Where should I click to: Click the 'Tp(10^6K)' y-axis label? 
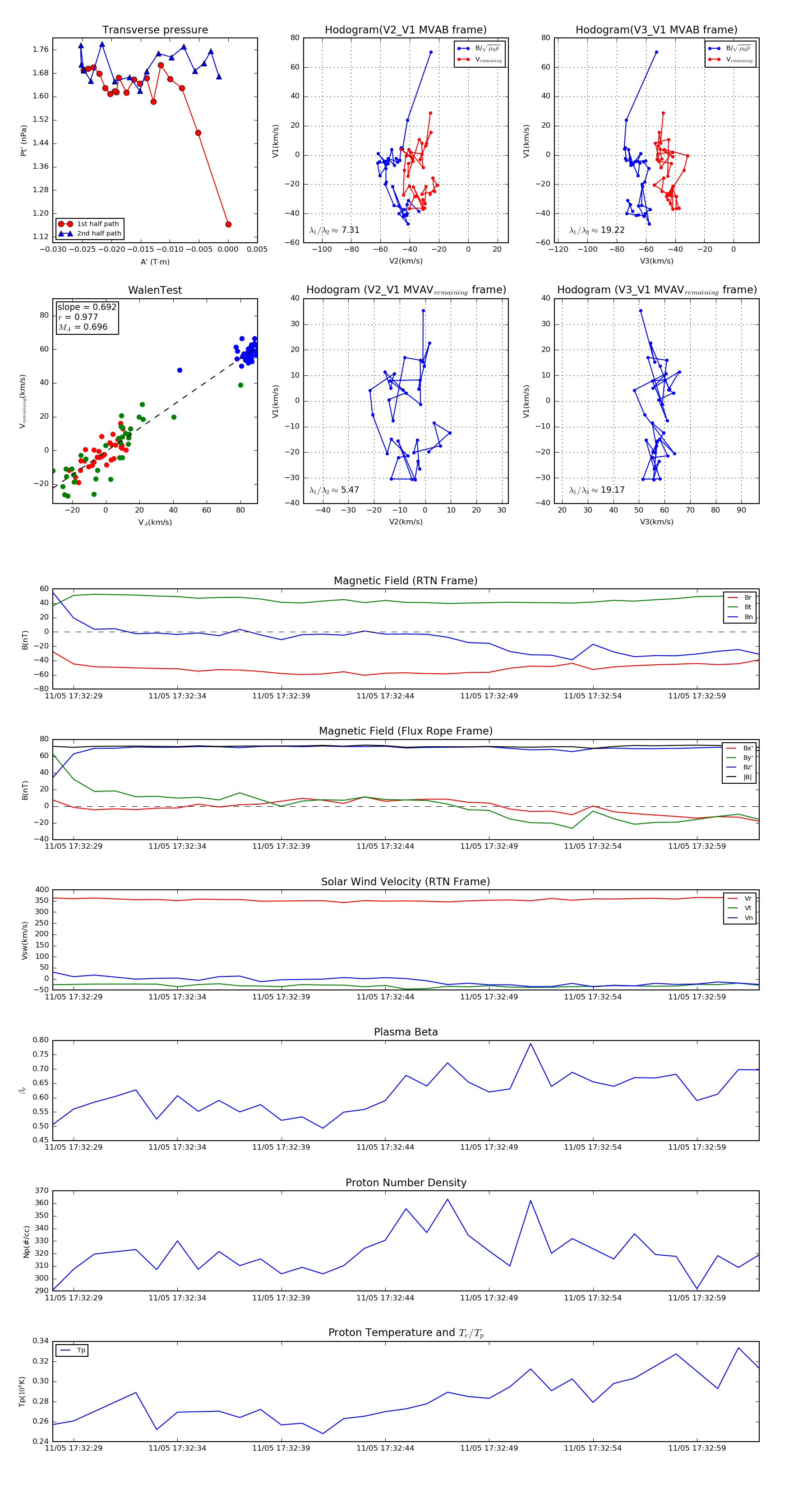click(23, 1392)
